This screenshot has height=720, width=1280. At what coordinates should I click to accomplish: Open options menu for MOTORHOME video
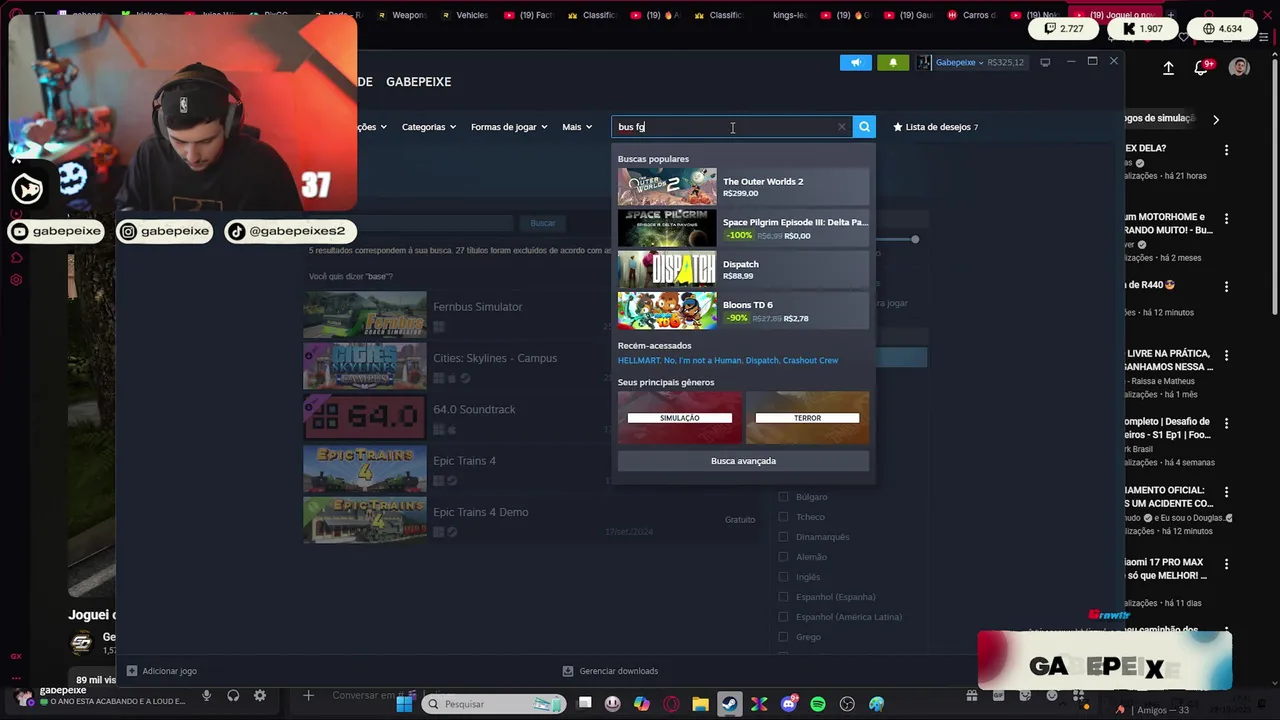pos(1226,218)
